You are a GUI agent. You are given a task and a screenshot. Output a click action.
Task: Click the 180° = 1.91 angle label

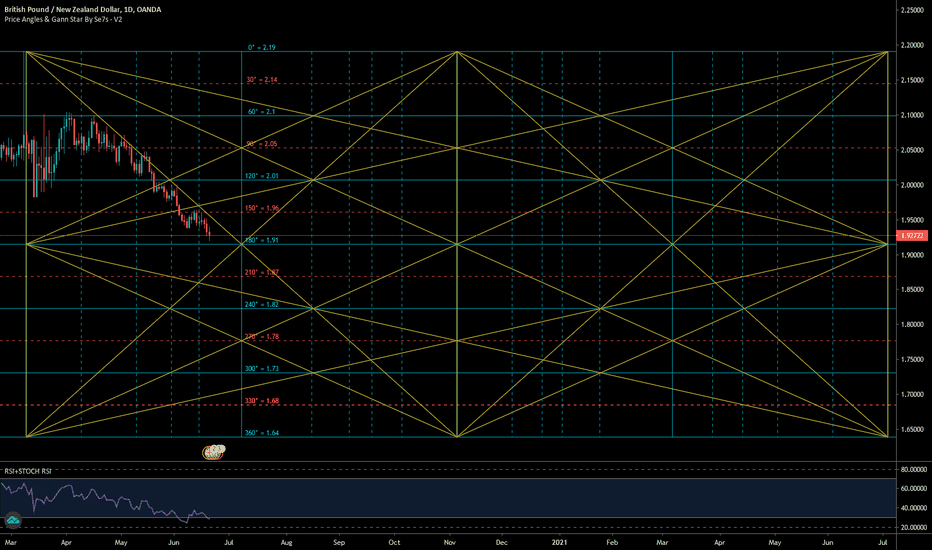click(262, 240)
